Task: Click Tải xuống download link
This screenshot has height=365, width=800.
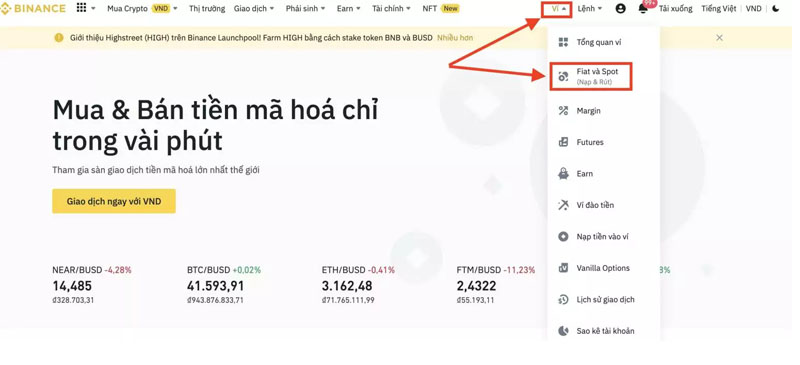Action: click(676, 9)
